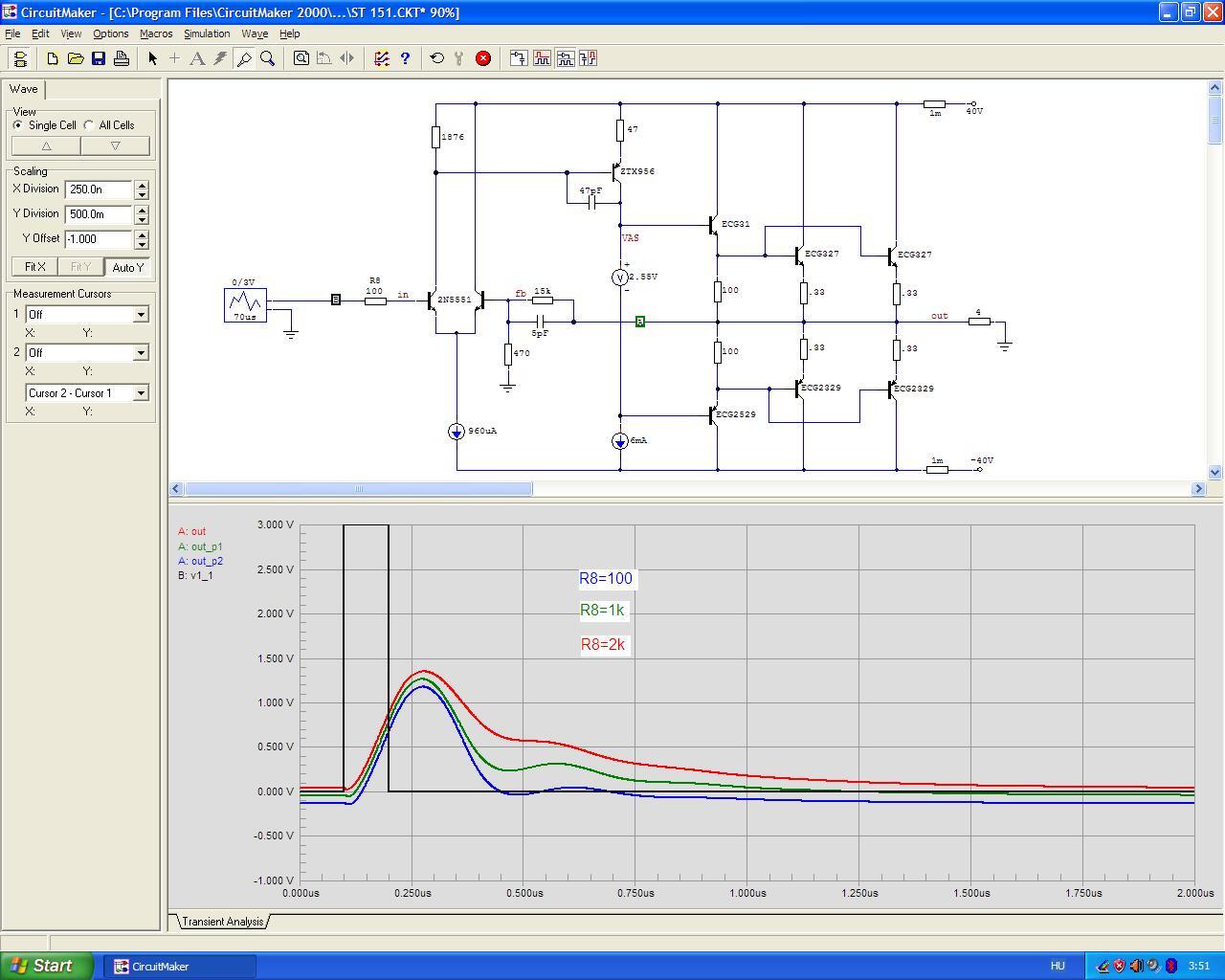Switch to the Transient Analysis tab
The height and width of the screenshot is (980, 1225).
pyautogui.click(x=222, y=922)
